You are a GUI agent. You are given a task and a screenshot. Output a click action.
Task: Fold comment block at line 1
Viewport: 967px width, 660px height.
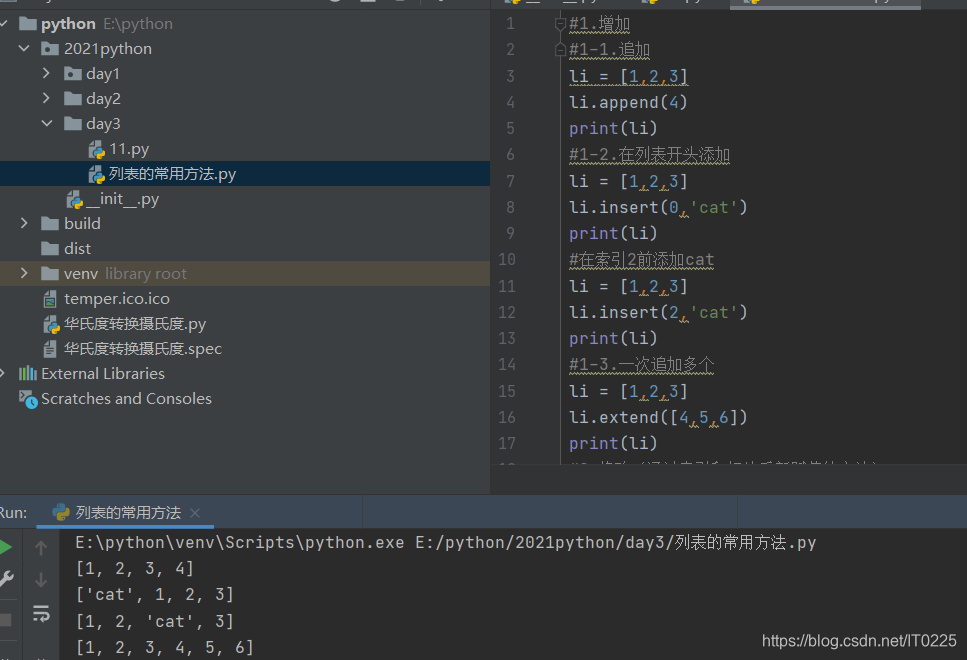[560, 24]
